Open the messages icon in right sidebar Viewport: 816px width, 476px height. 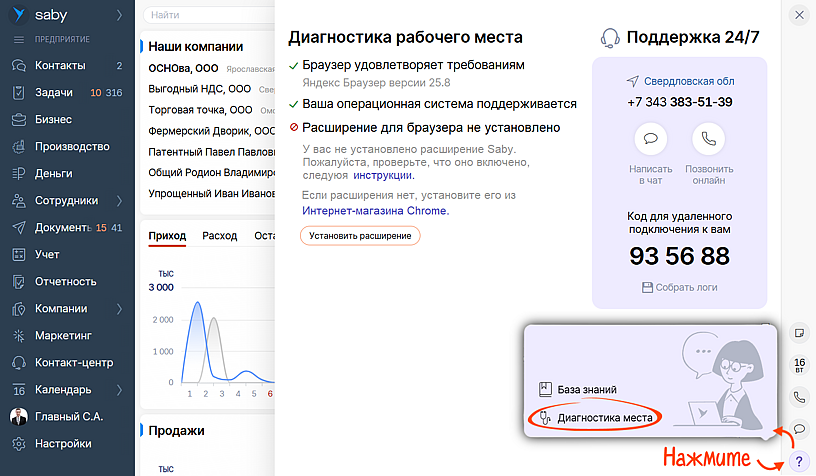pyautogui.click(x=799, y=429)
